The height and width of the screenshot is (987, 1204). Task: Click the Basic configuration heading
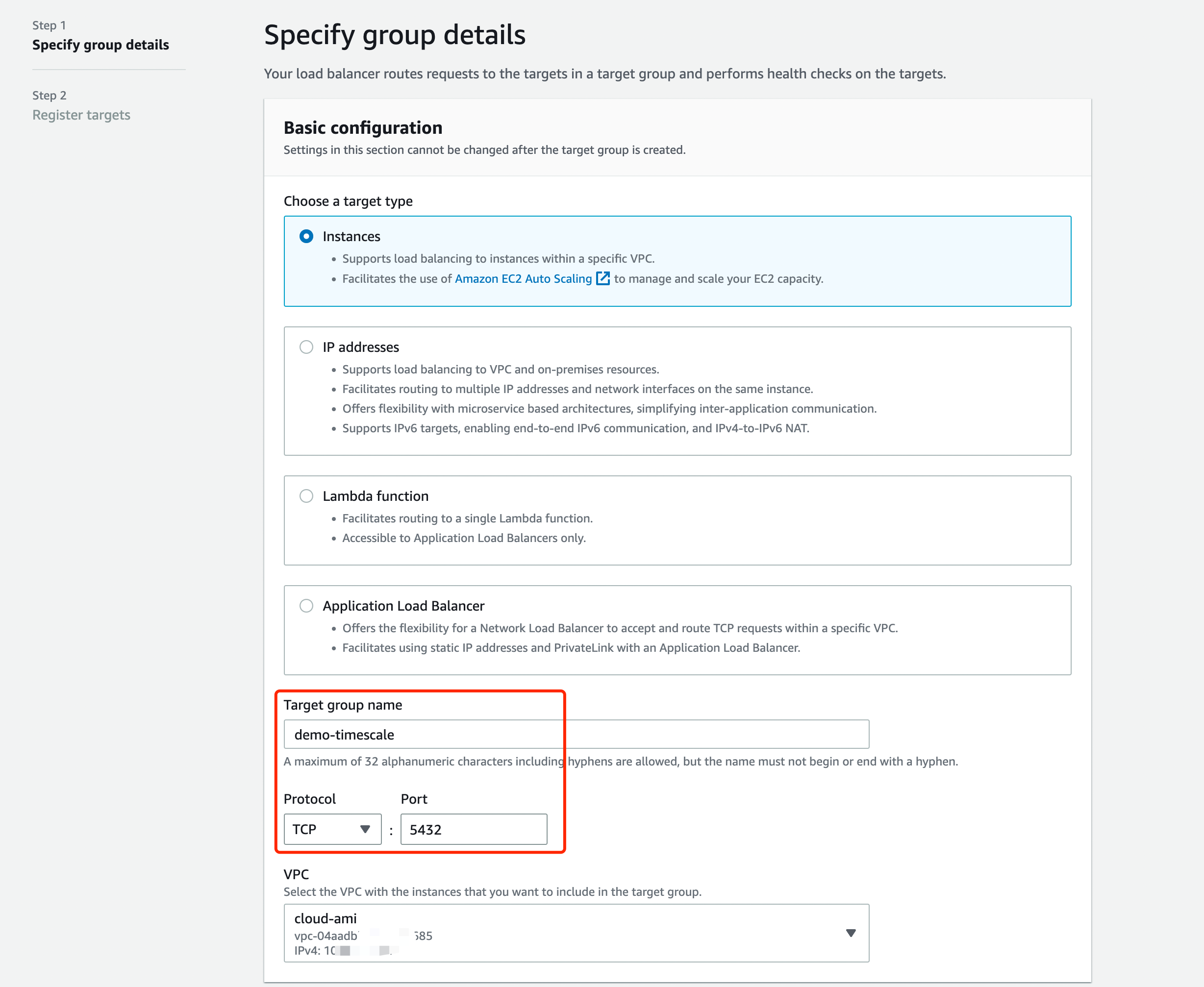point(363,128)
